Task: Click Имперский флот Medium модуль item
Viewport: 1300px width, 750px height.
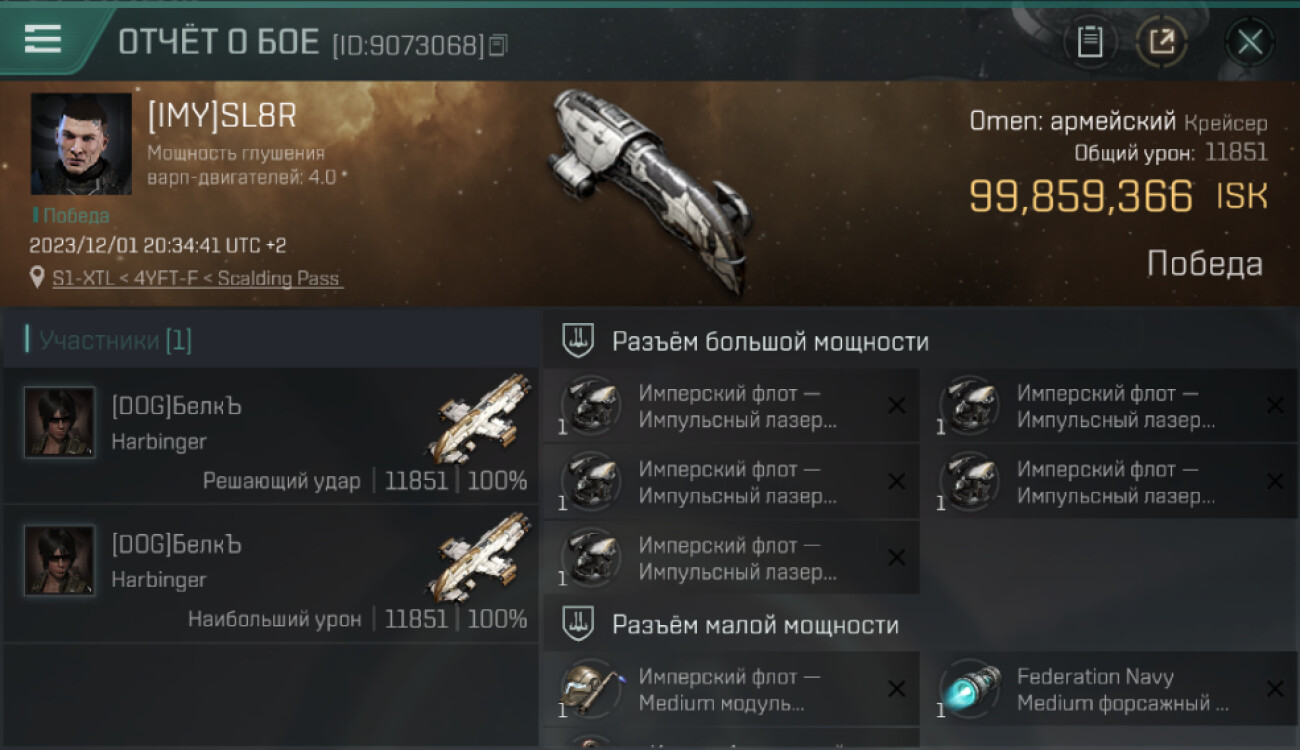Action: coord(731,689)
